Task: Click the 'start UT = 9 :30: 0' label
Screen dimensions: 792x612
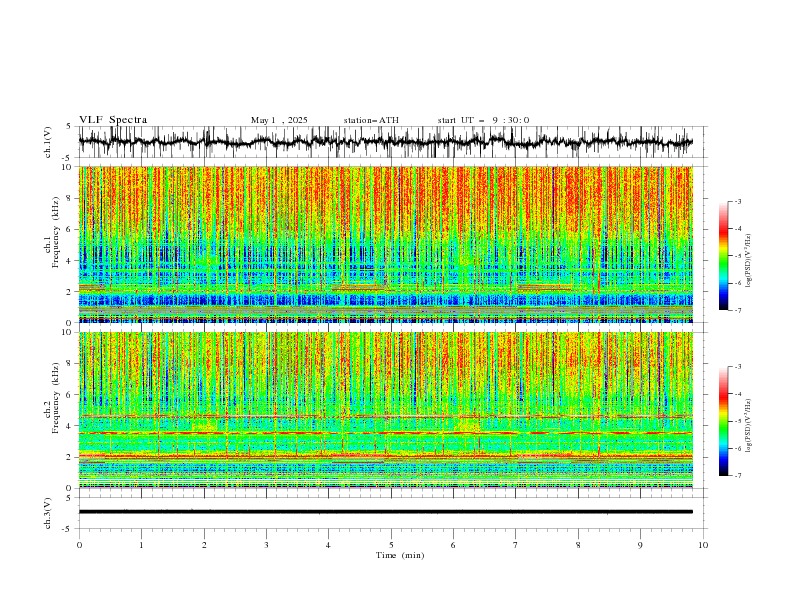Action: click(x=483, y=120)
